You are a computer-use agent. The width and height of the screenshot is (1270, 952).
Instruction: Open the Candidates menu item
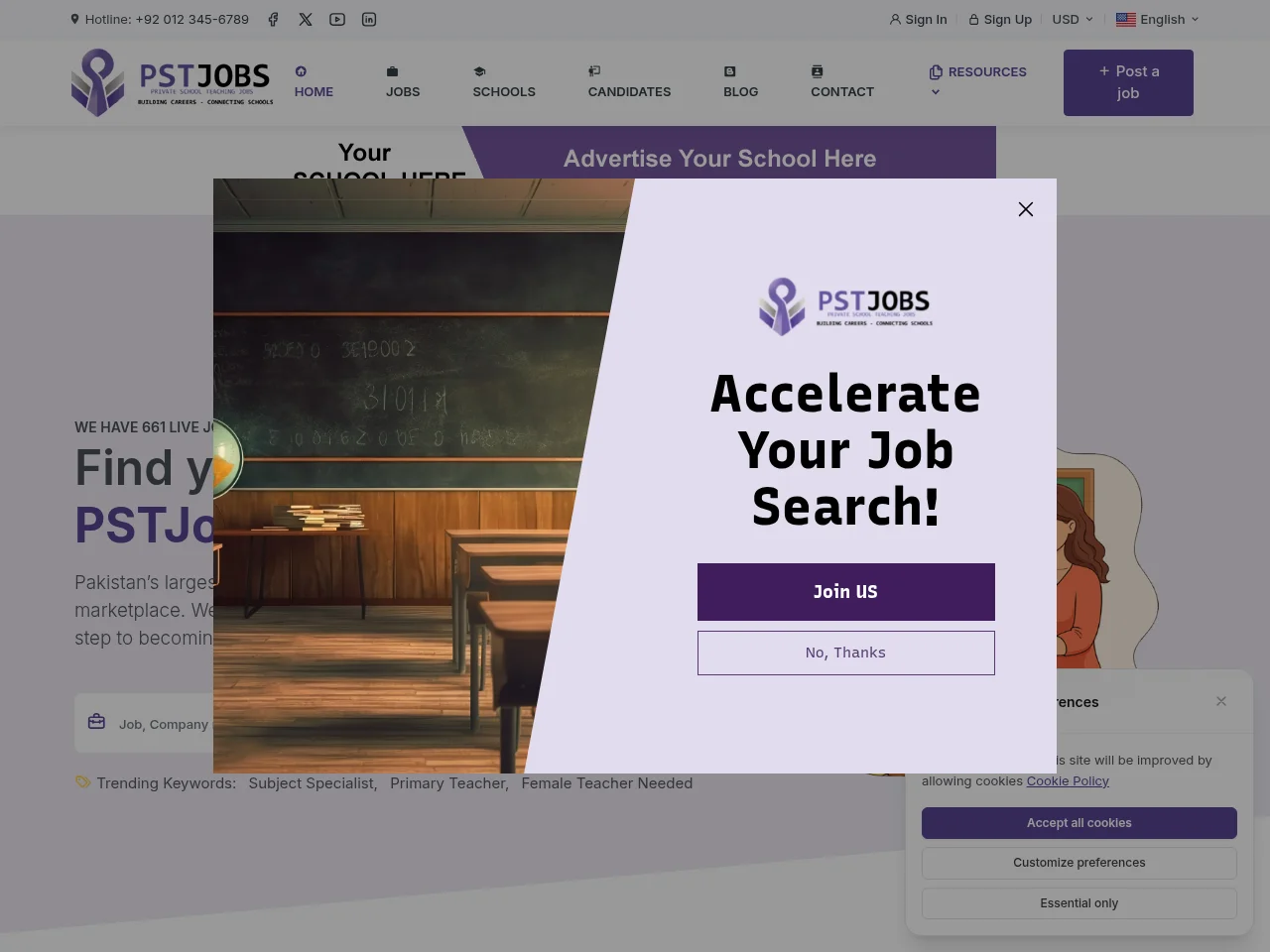pos(629,82)
